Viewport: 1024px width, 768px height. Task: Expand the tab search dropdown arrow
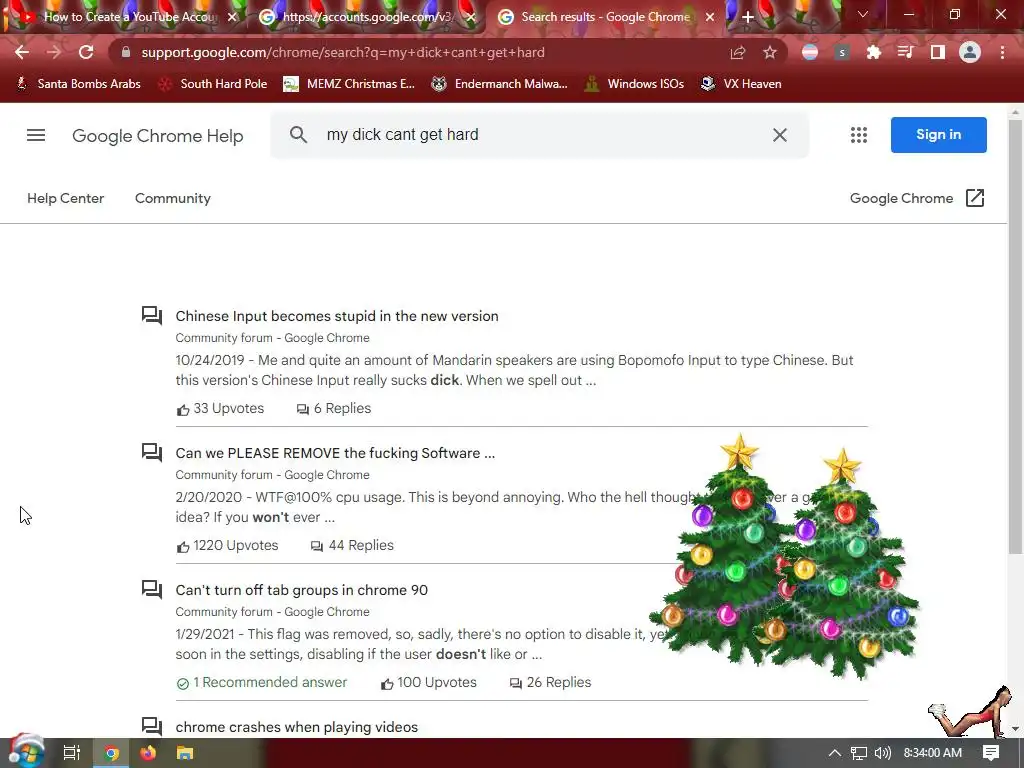click(863, 14)
